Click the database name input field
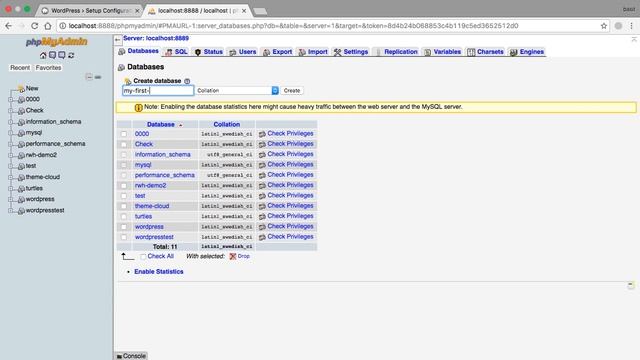Image resolution: width=640 pixels, height=360 pixels. coord(158,91)
